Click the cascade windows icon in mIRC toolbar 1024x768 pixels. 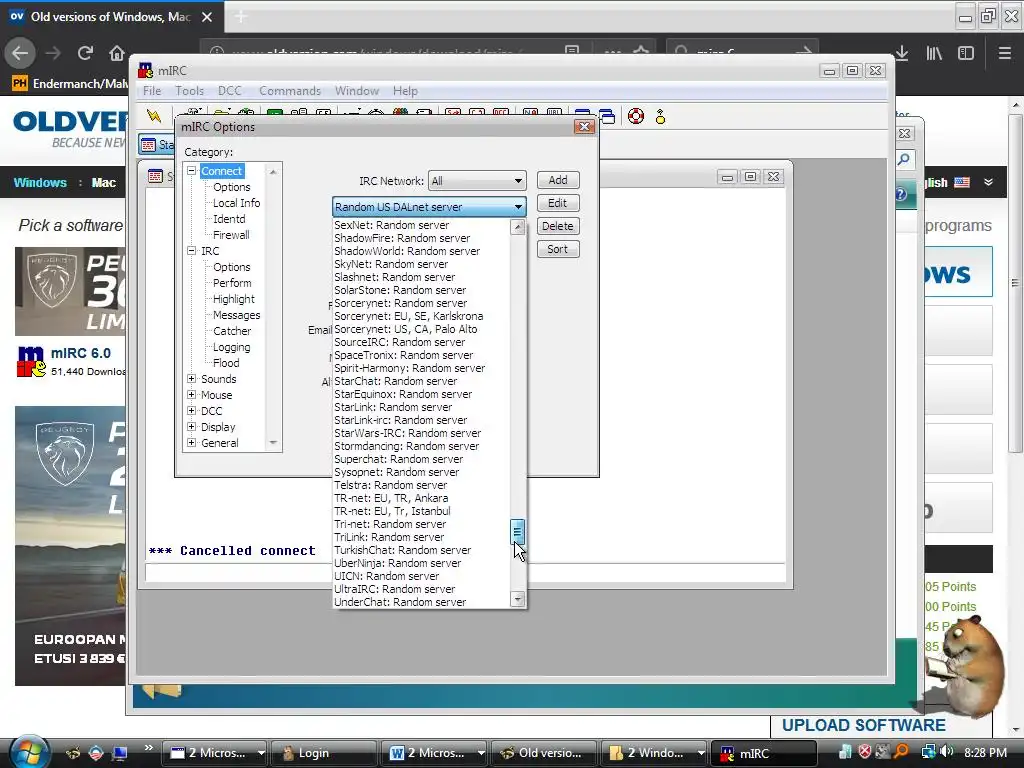point(607,116)
